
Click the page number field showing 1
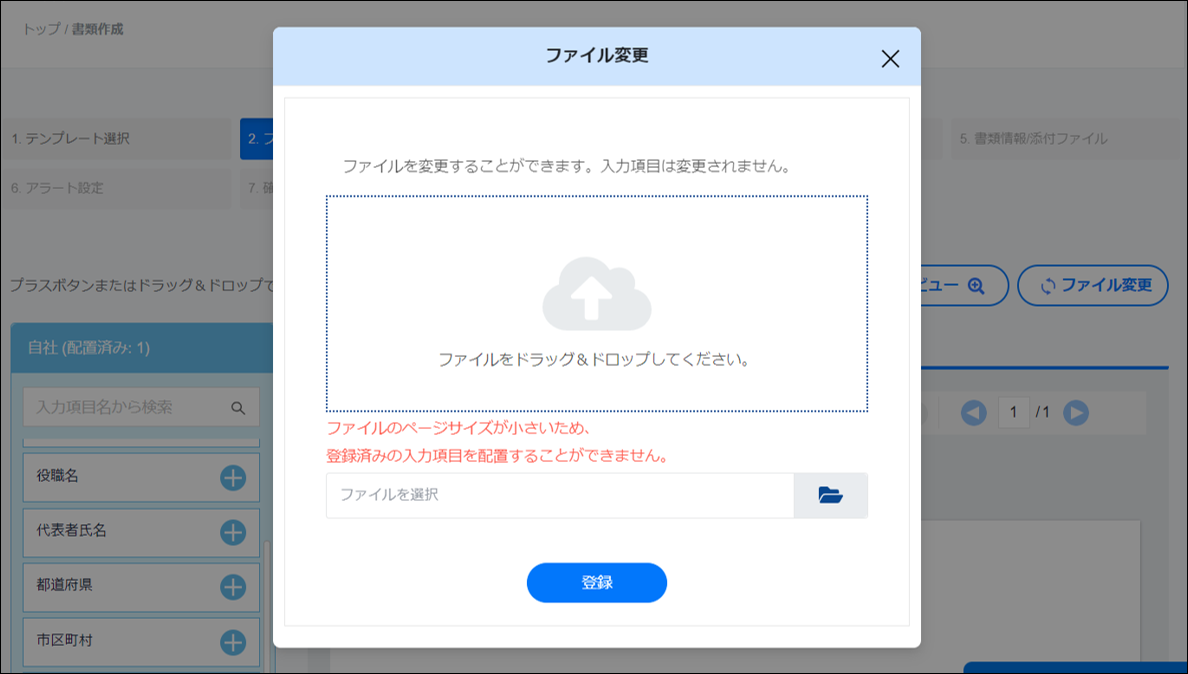(1014, 413)
